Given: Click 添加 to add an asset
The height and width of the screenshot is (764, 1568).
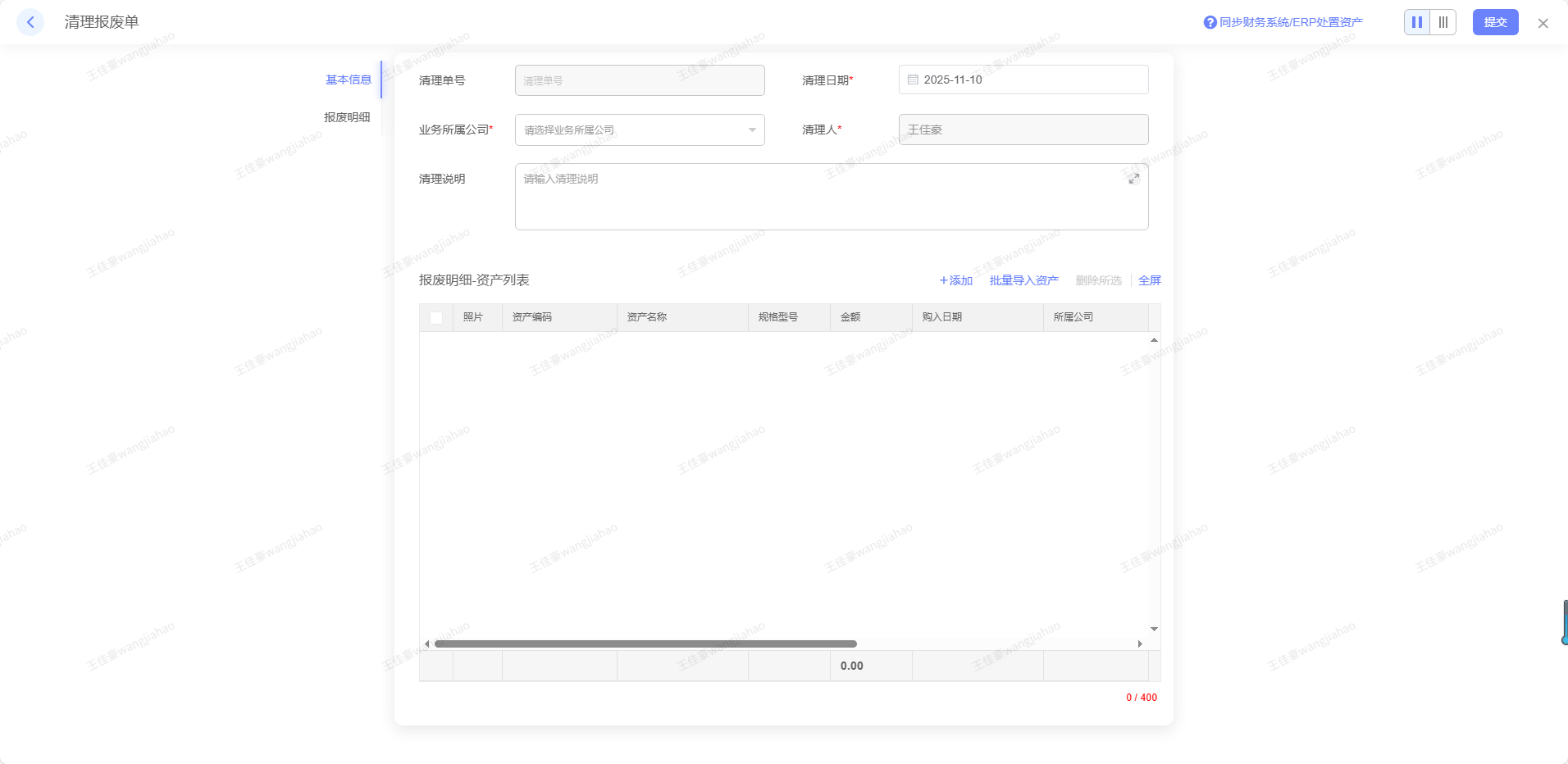Looking at the screenshot, I should [x=956, y=280].
